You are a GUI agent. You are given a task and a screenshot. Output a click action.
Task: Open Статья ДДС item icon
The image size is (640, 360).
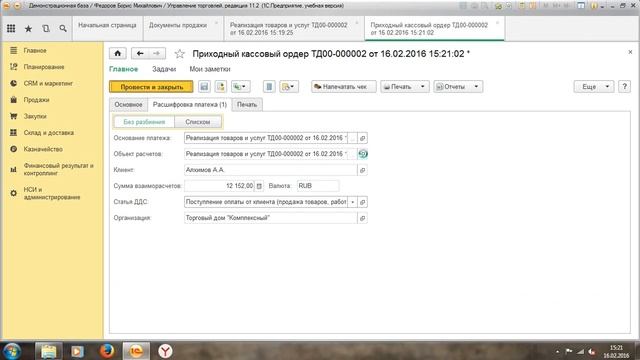click(x=362, y=202)
